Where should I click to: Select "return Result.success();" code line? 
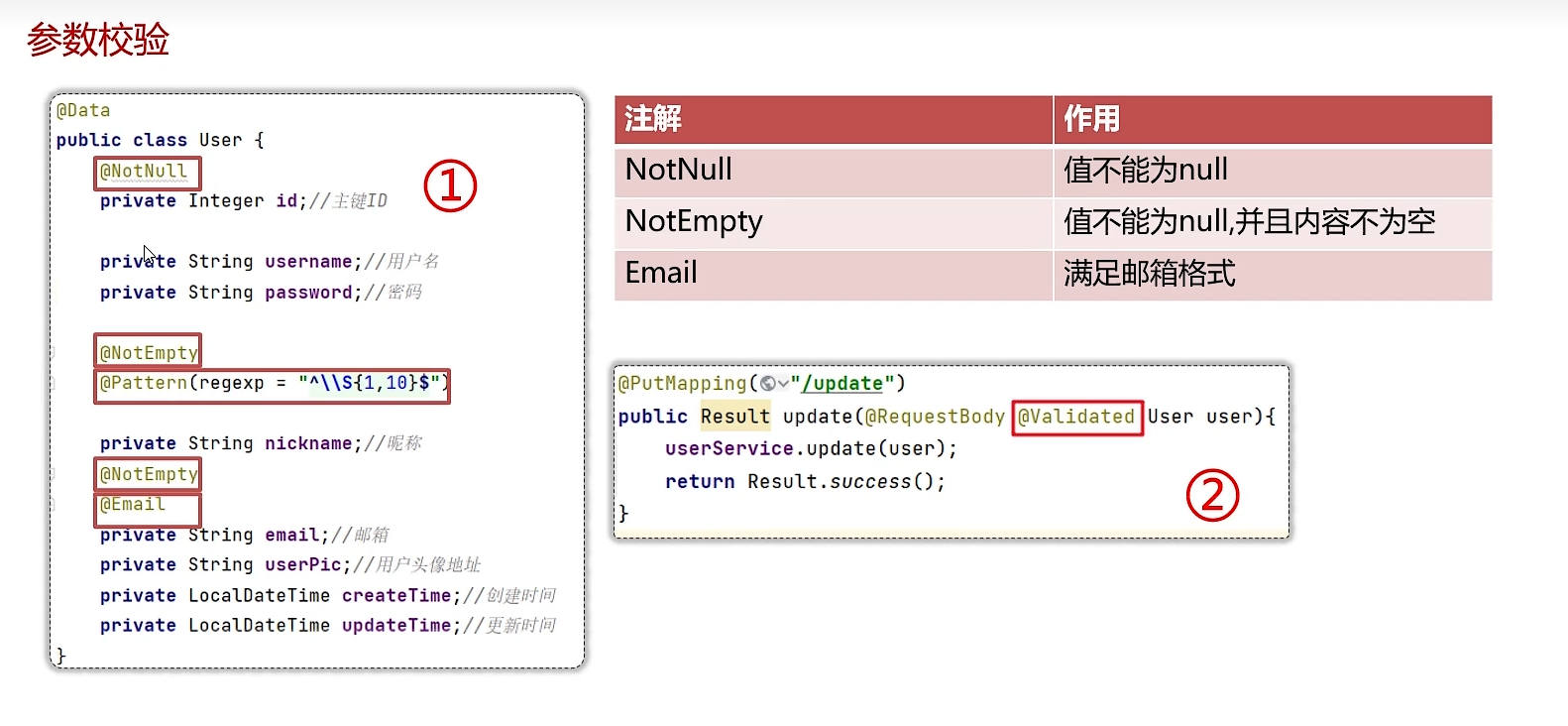(x=805, y=481)
